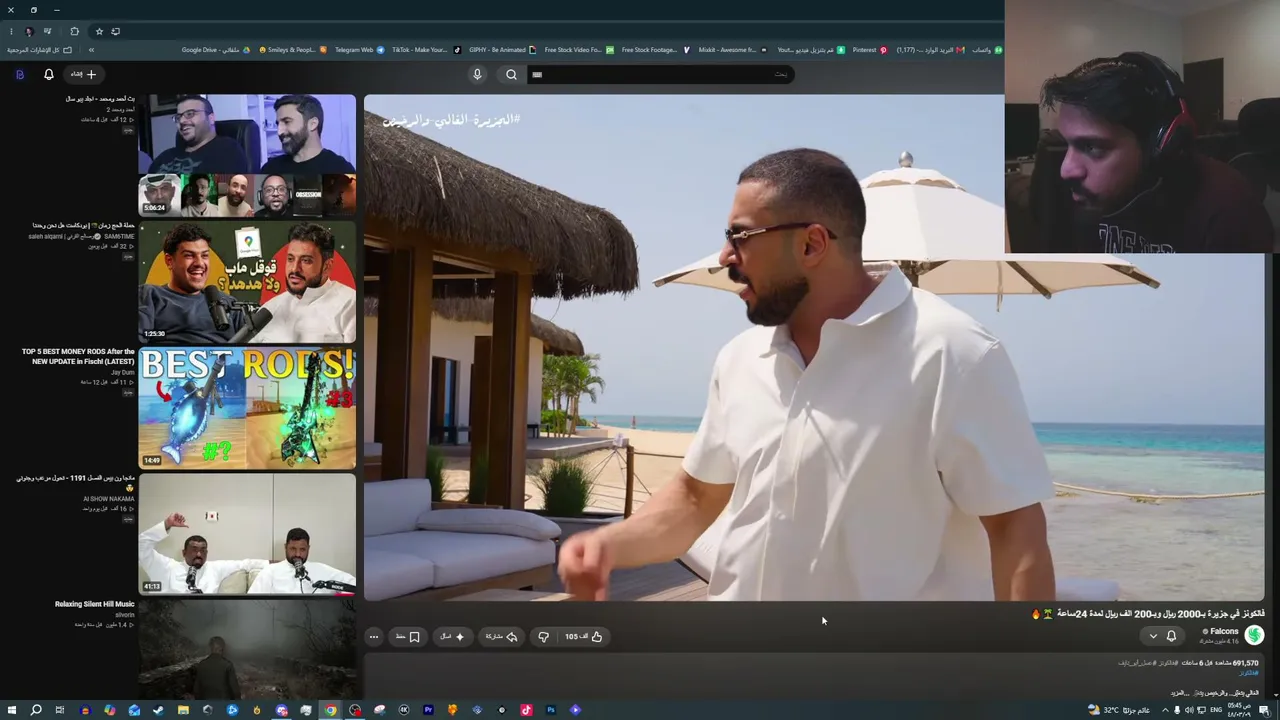Screen dimensions: 1280x720
Task: Open the Chrome three-dot menu
Action: (x=11, y=31)
